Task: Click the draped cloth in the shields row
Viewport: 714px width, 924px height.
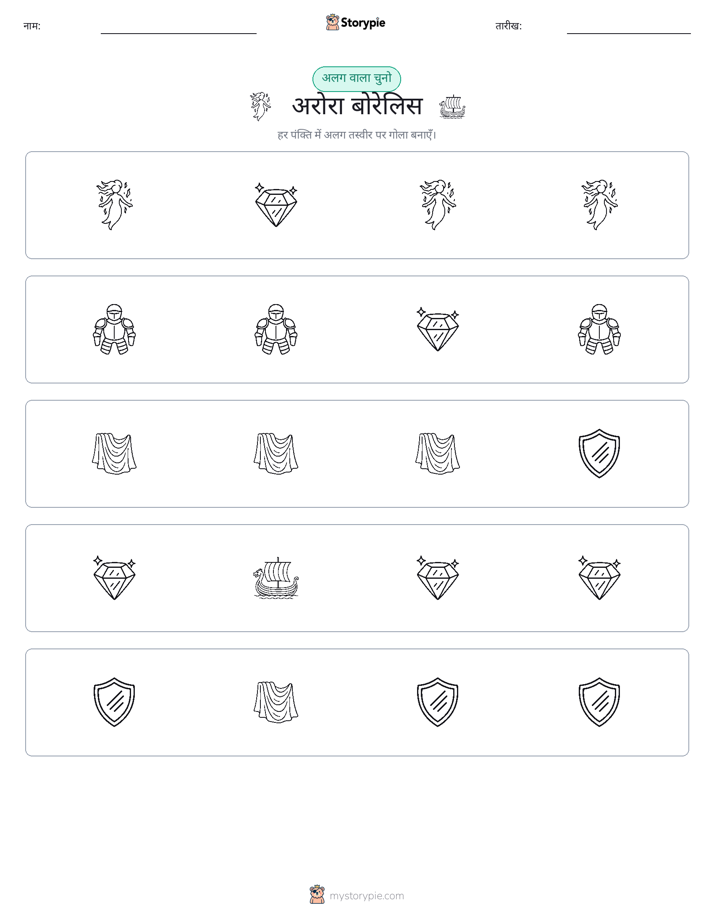Action: point(276,702)
